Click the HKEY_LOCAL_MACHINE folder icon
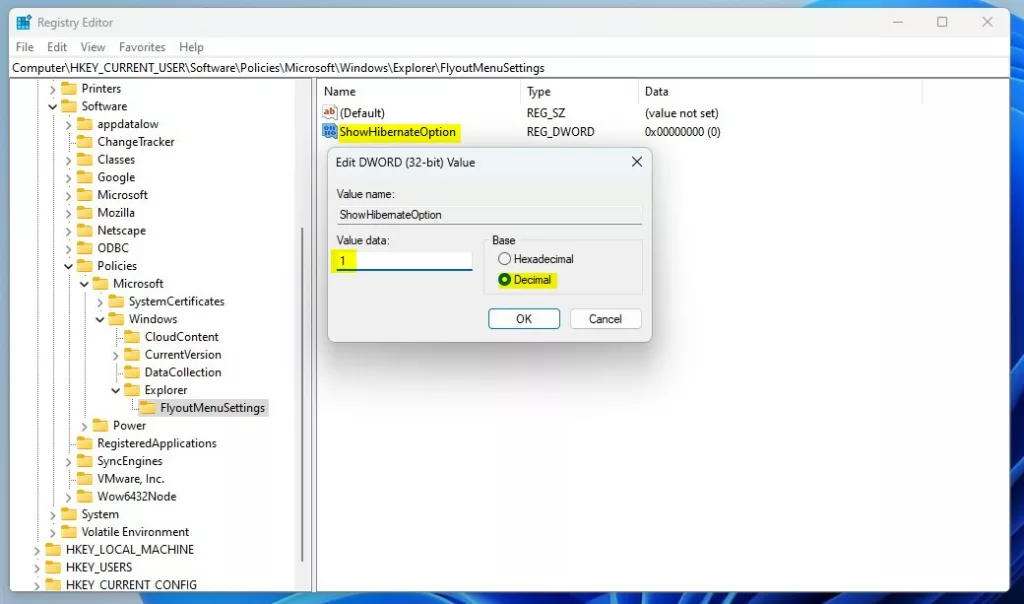1024x604 pixels. [54, 550]
